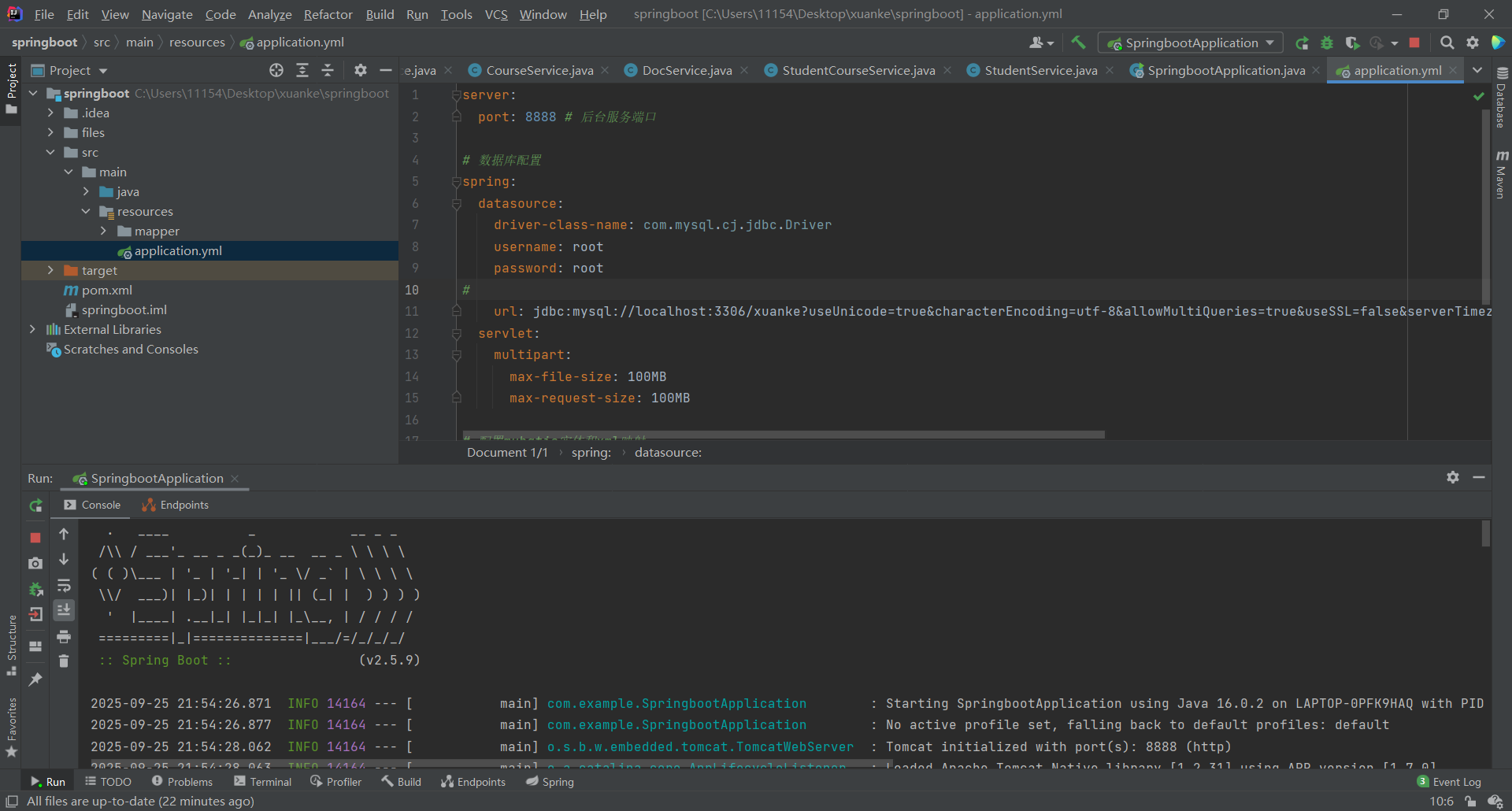Toggle soft-wrap in console
Image resolution: width=1512 pixels, height=811 pixels.
click(64, 586)
